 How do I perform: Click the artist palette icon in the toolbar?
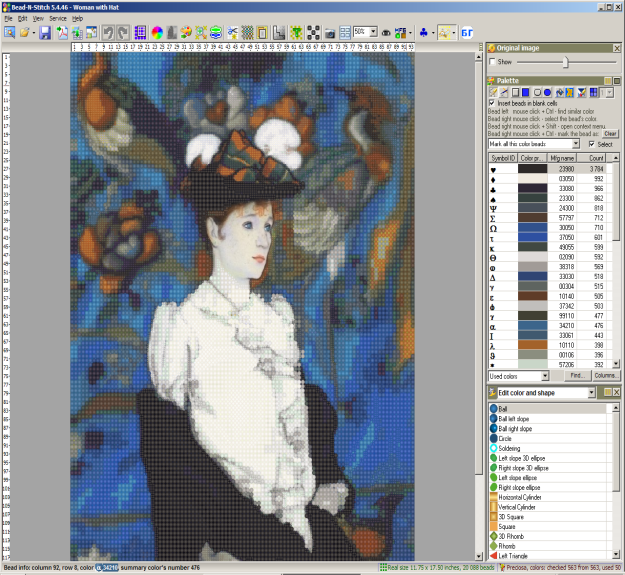click(x=186, y=33)
